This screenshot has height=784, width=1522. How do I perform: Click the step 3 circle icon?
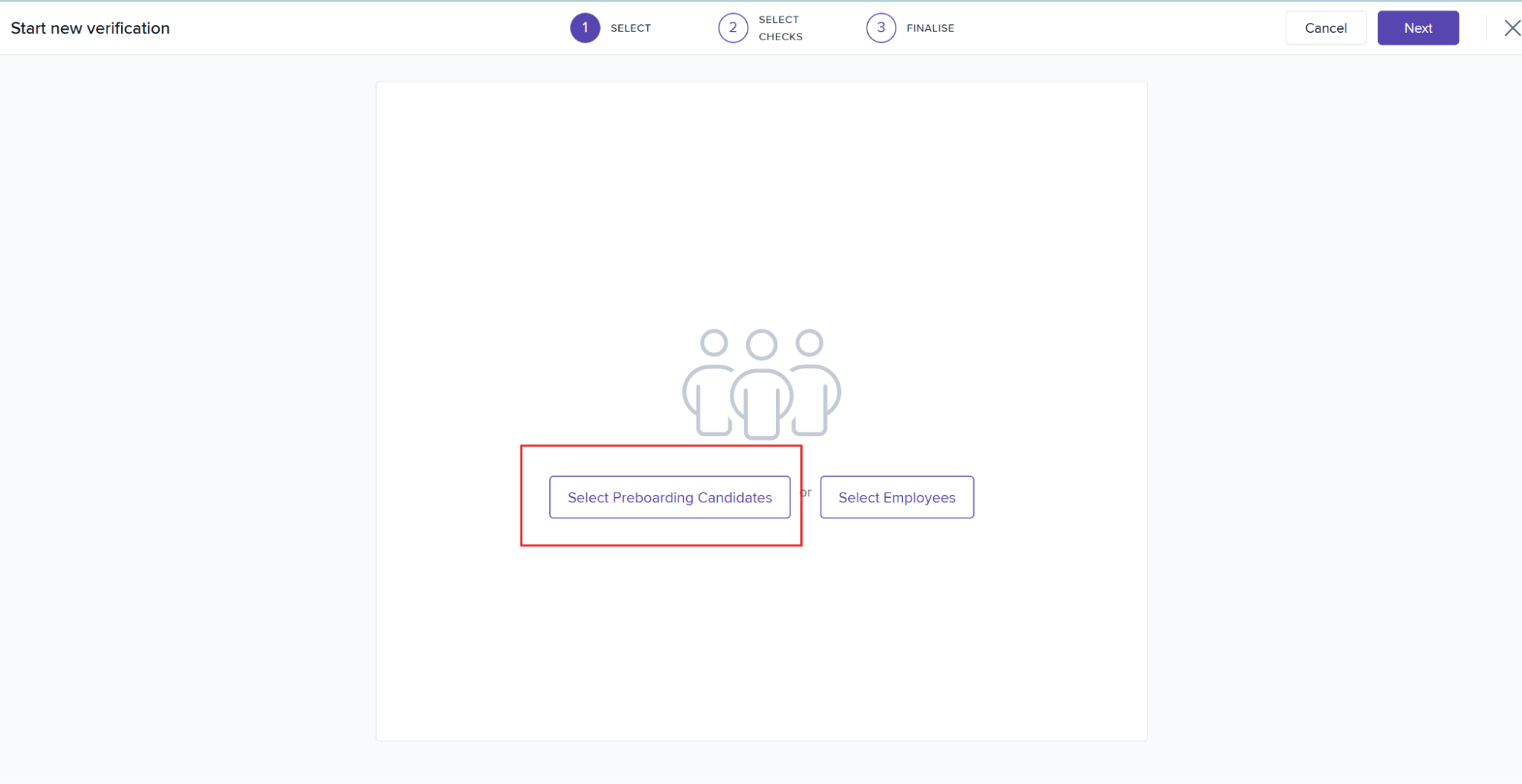pos(881,28)
